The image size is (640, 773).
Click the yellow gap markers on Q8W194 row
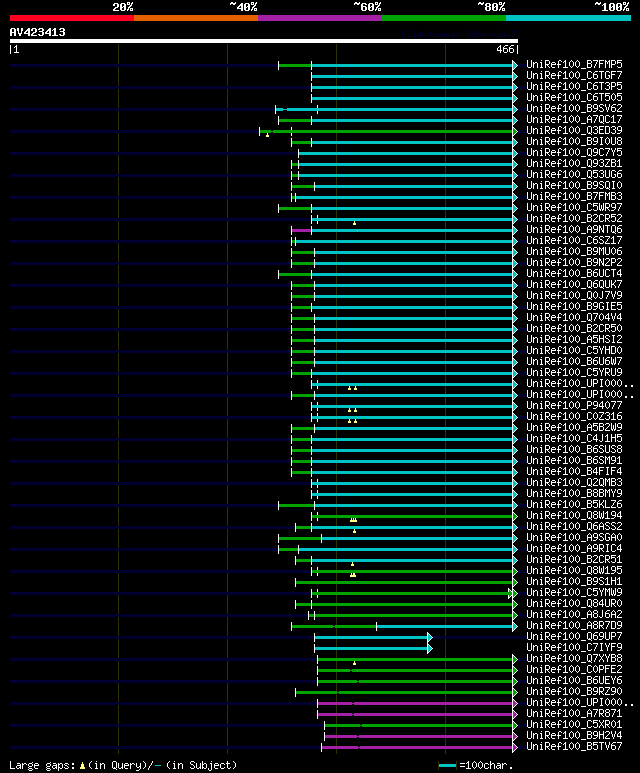[354, 520]
